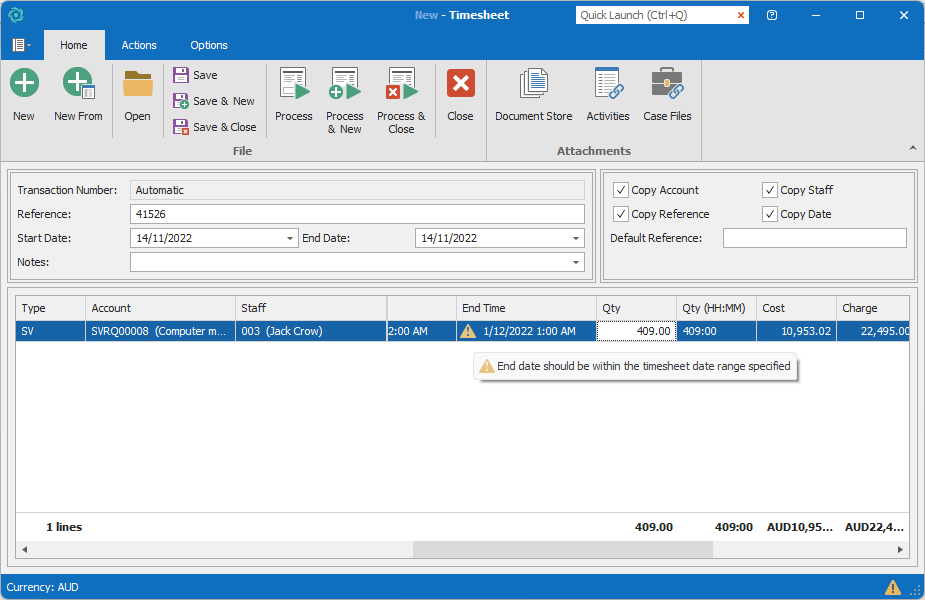This screenshot has height=600, width=925.
Task: Switch to the Options ribbon tab
Action: pyautogui.click(x=209, y=45)
